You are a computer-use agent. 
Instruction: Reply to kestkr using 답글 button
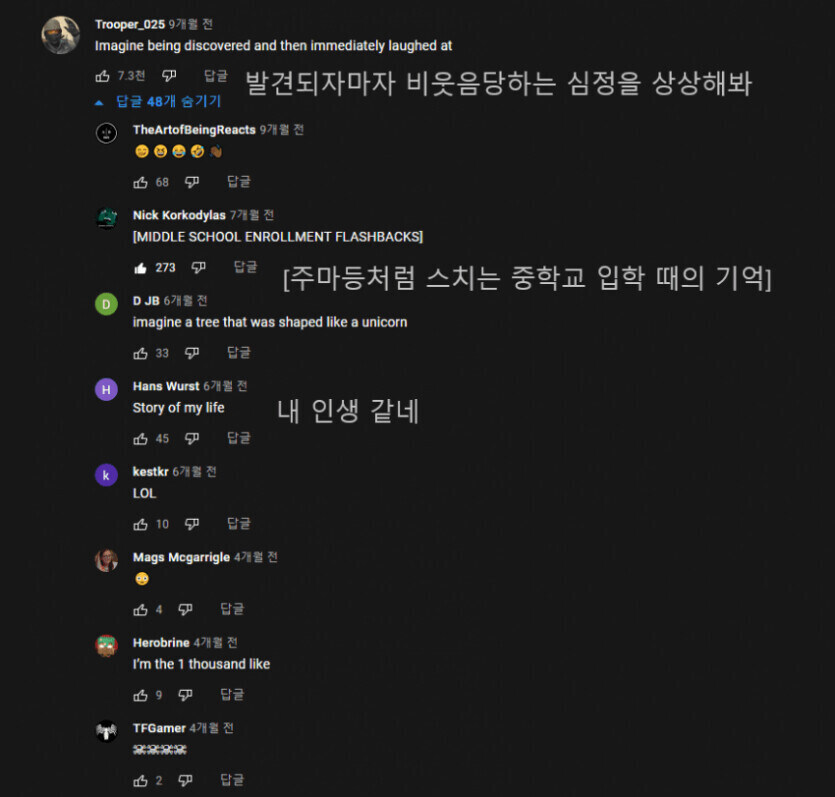point(237,523)
